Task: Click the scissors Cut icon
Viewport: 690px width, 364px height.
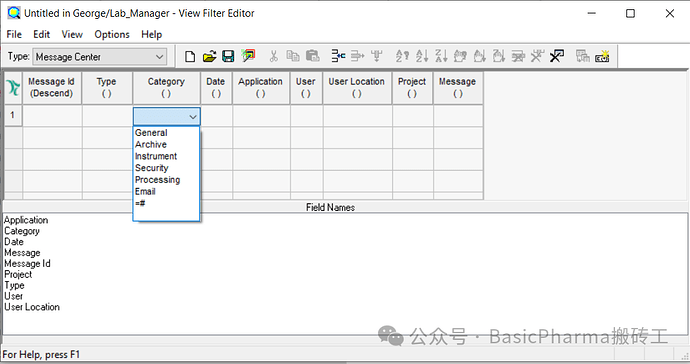Action: point(274,56)
